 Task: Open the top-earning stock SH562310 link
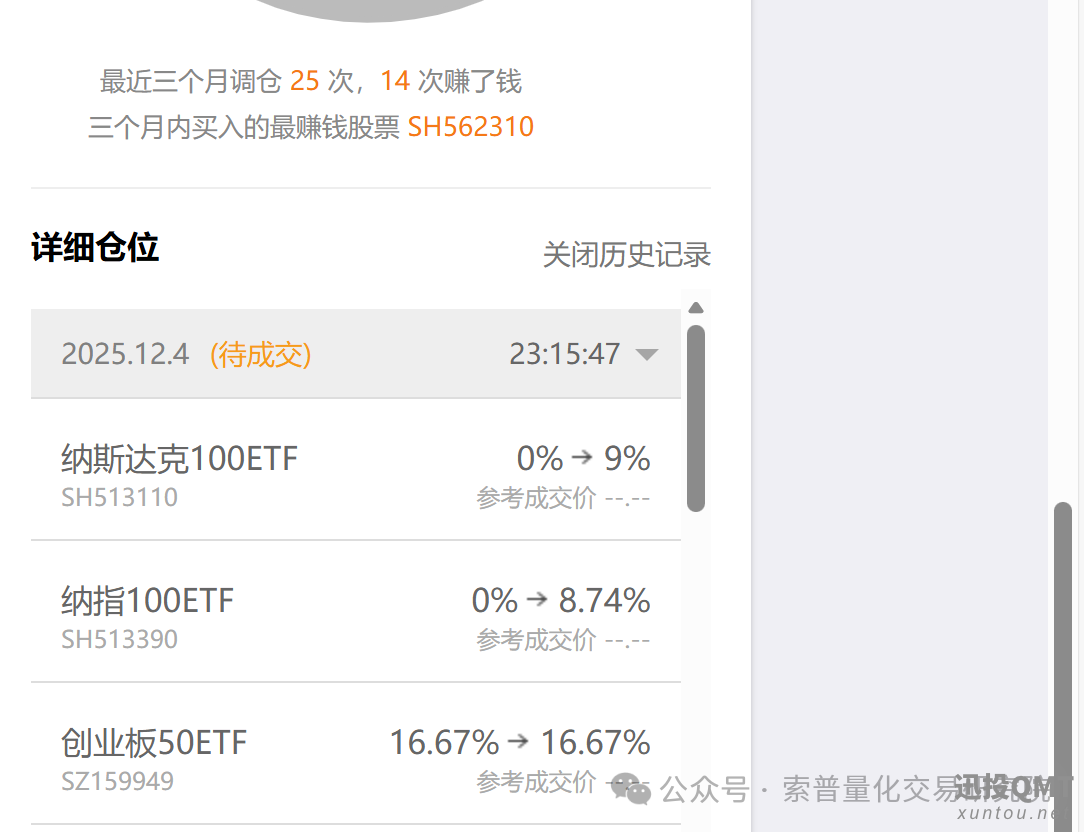point(470,127)
